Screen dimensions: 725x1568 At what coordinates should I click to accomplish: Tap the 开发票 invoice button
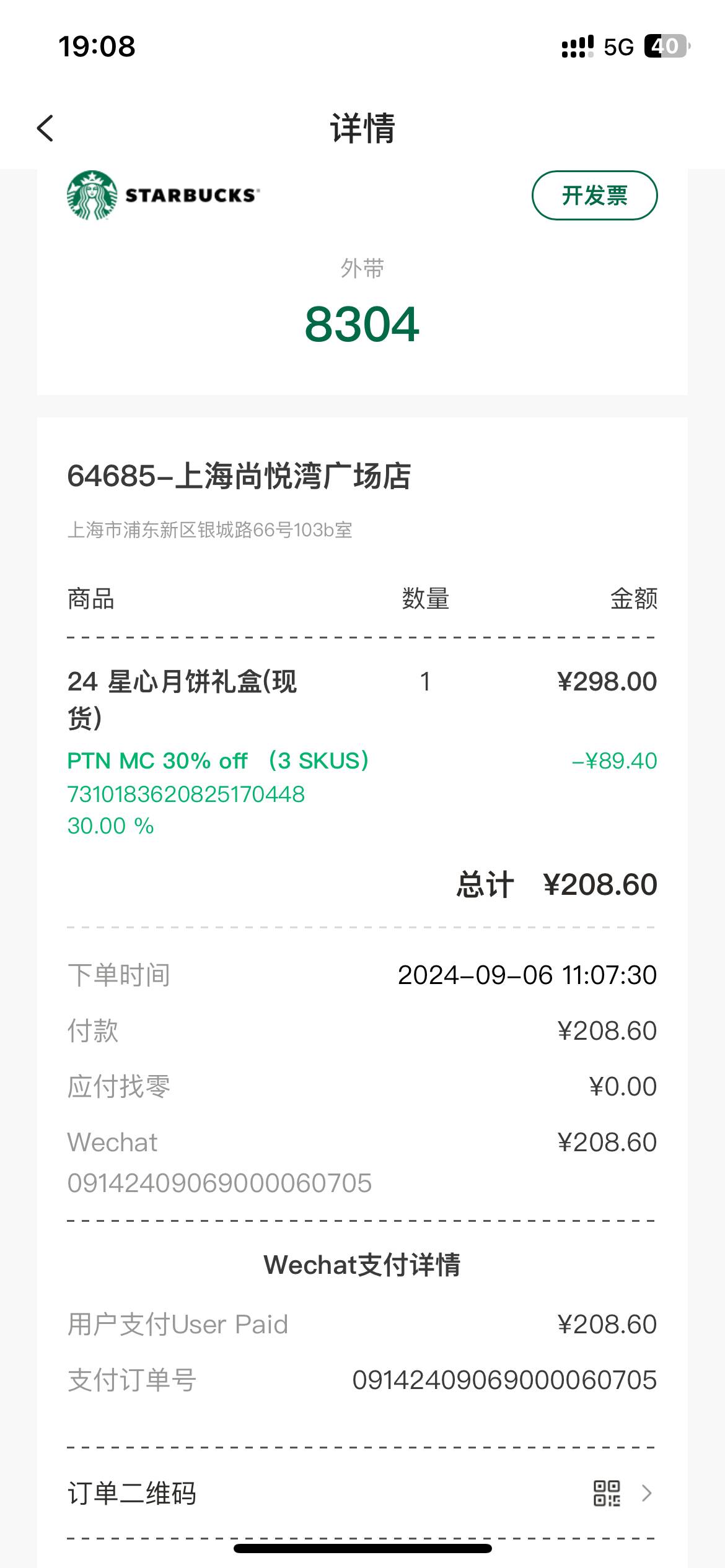pos(594,195)
